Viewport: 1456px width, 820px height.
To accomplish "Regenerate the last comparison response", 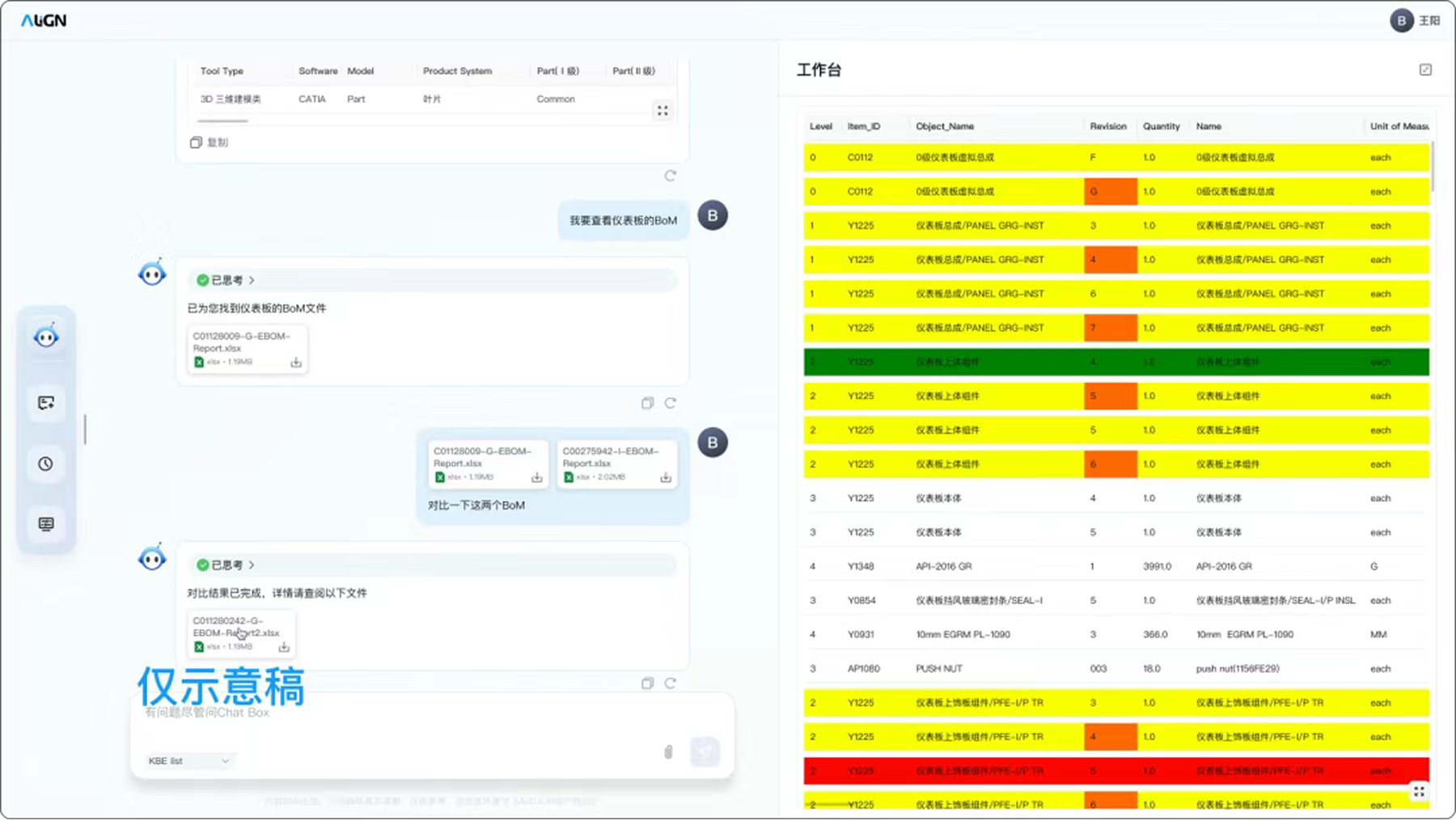I will coord(670,683).
